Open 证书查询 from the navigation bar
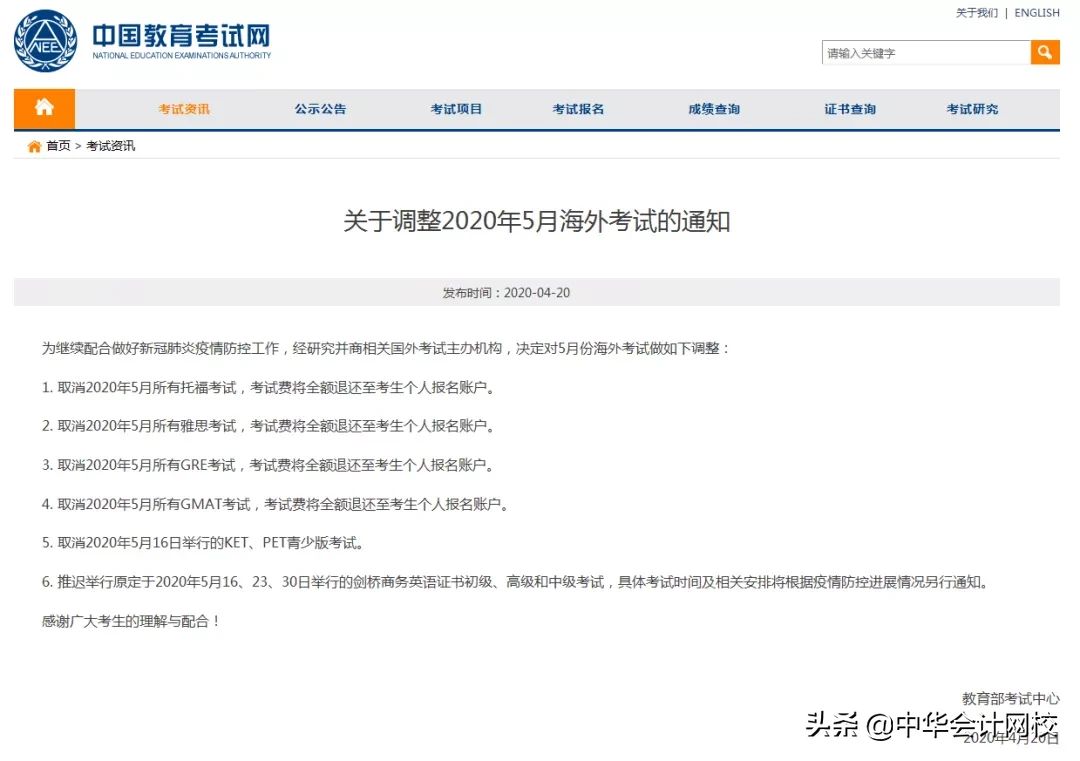The width and height of the screenshot is (1080, 761). coord(849,109)
